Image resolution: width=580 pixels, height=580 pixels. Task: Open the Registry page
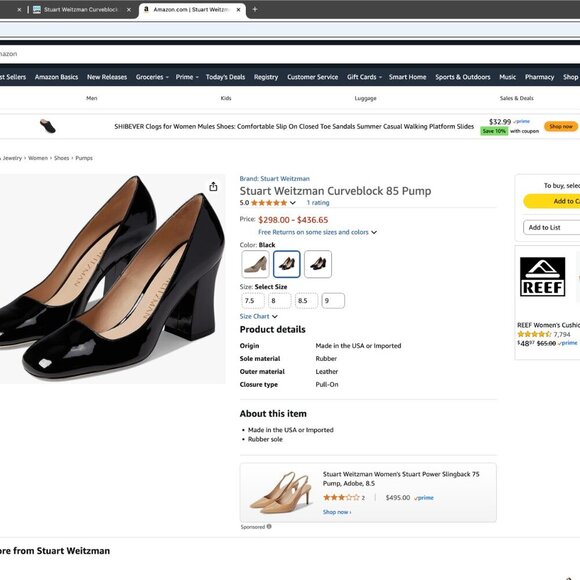(x=266, y=77)
